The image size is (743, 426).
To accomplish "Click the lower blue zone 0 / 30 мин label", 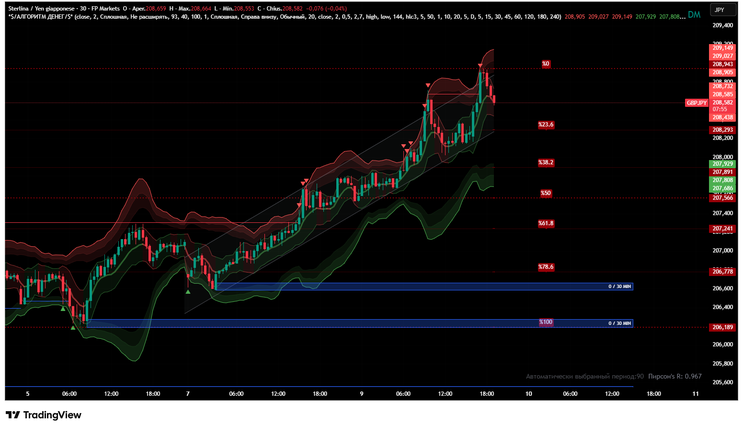I will click(620, 323).
